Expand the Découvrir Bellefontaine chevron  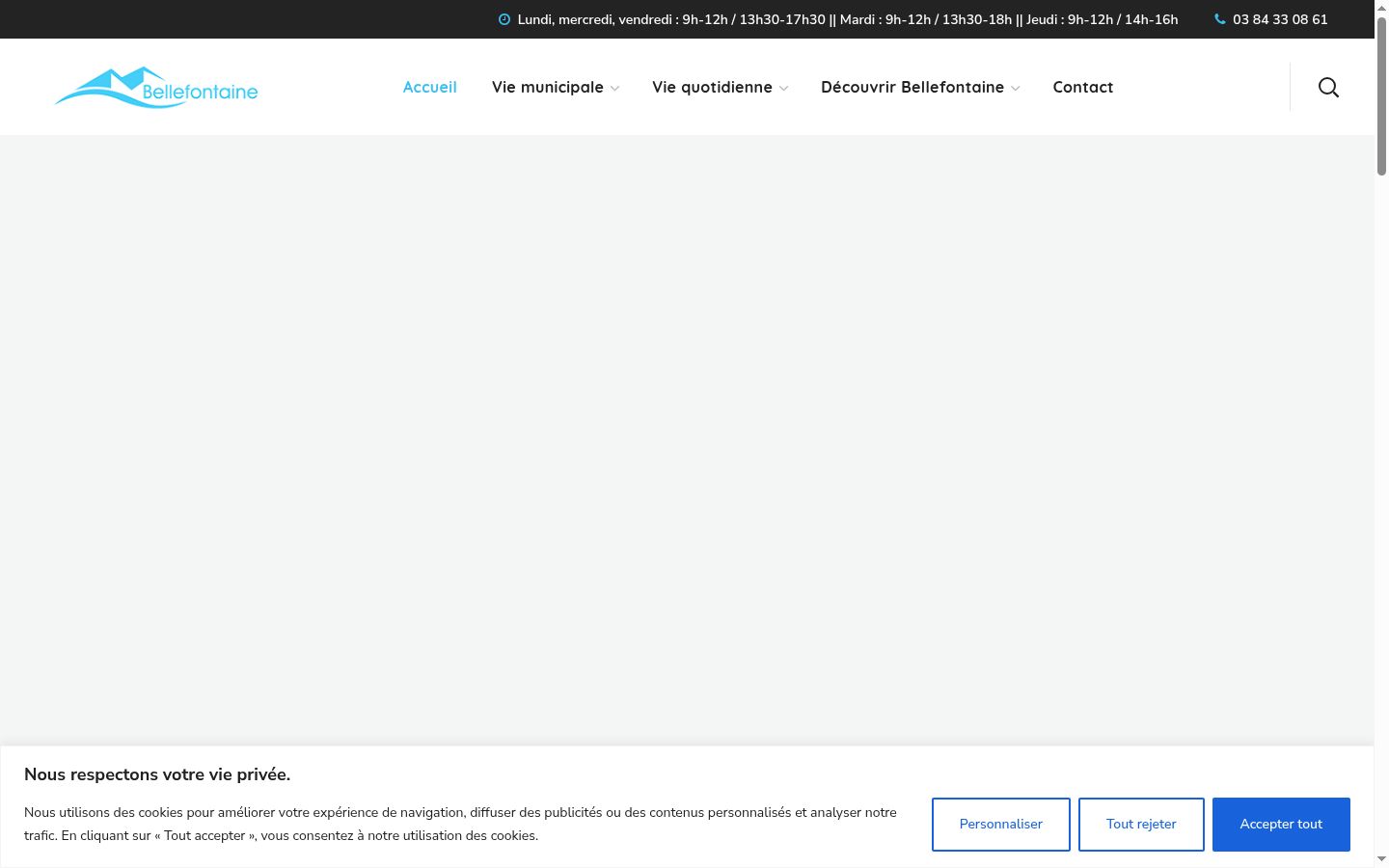(x=1015, y=89)
